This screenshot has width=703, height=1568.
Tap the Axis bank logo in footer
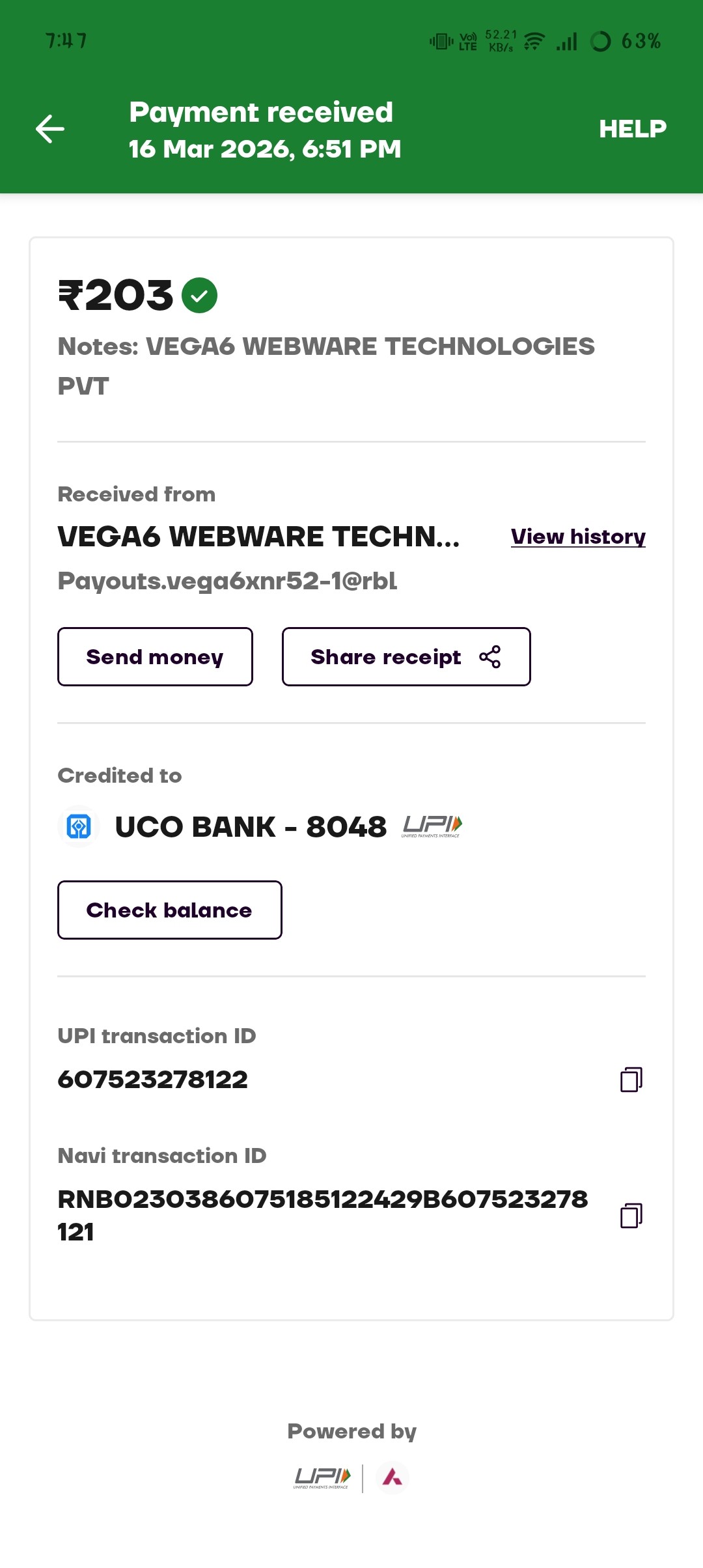(x=393, y=1477)
